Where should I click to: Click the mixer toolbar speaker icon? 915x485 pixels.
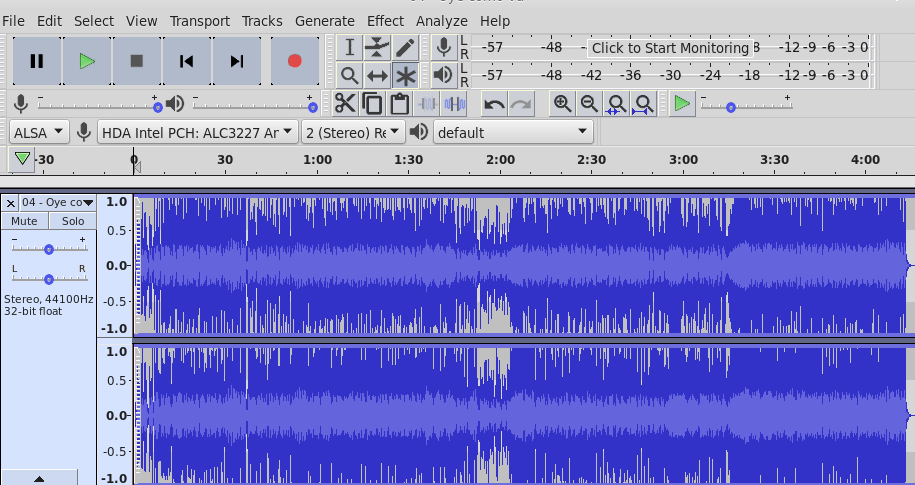(x=175, y=104)
